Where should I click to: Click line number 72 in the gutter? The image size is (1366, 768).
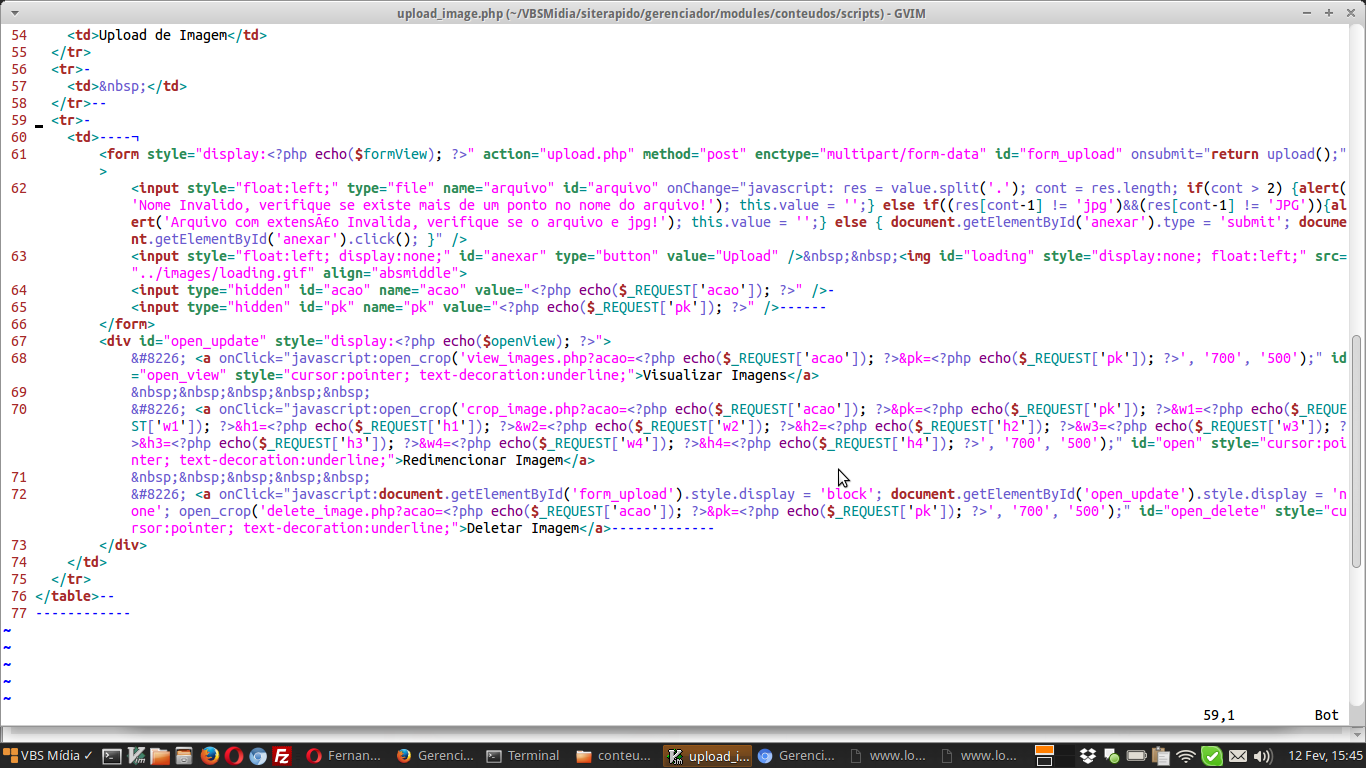pyautogui.click(x=19, y=495)
